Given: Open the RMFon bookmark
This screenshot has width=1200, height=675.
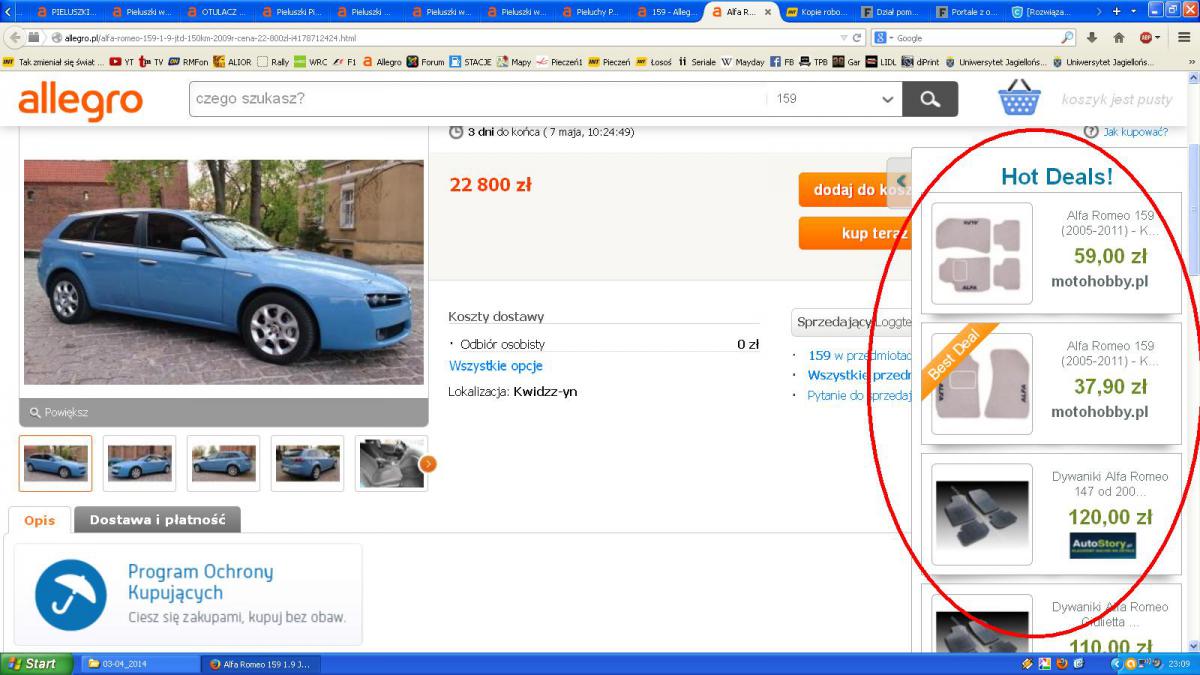Looking at the screenshot, I should point(188,62).
